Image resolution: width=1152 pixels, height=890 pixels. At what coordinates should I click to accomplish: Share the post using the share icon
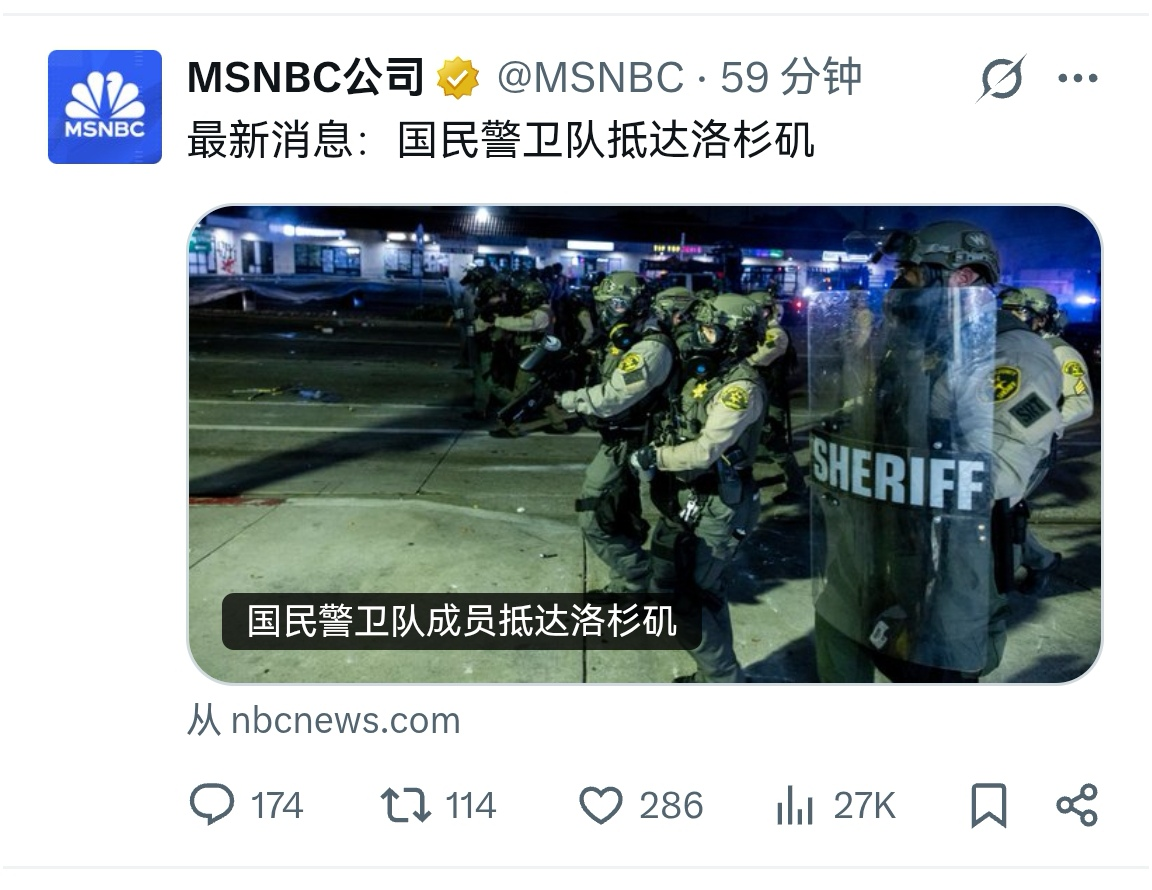(1076, 805)
